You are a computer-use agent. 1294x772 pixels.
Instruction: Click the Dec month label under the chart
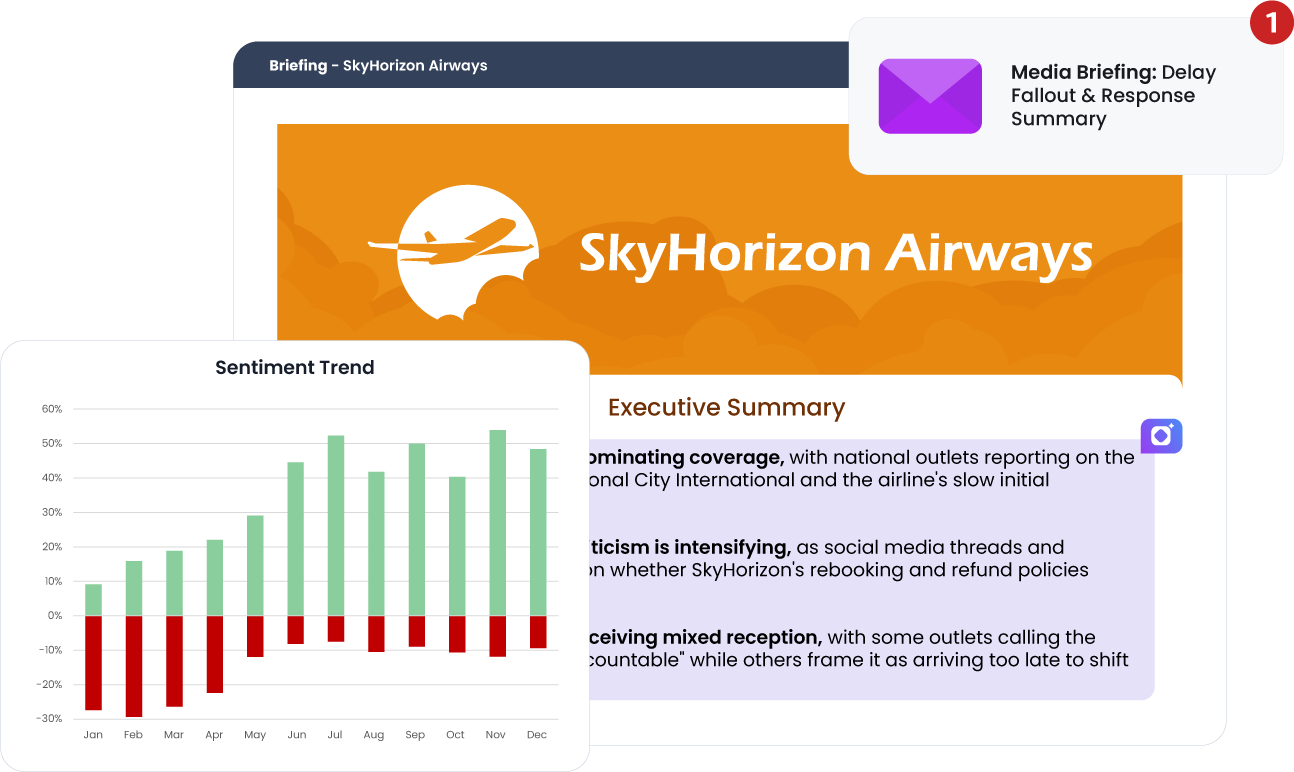point(537,735)
